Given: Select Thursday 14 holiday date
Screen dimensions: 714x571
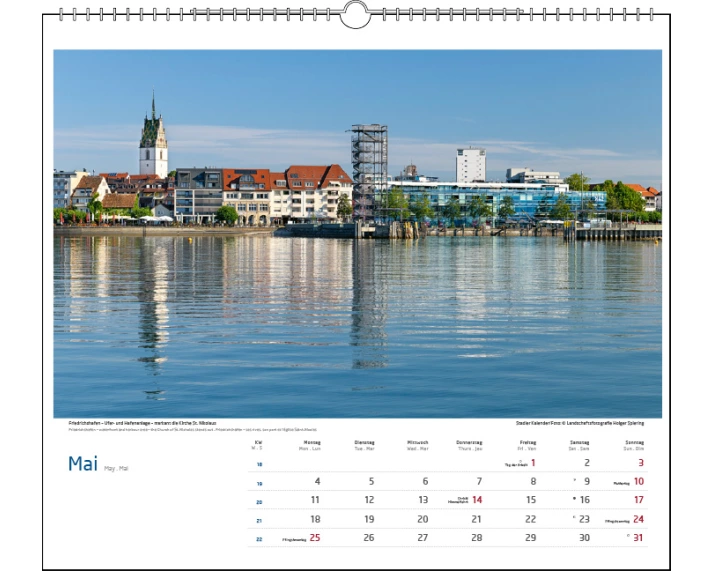Looking at the screenshot, I should [477, 500].
